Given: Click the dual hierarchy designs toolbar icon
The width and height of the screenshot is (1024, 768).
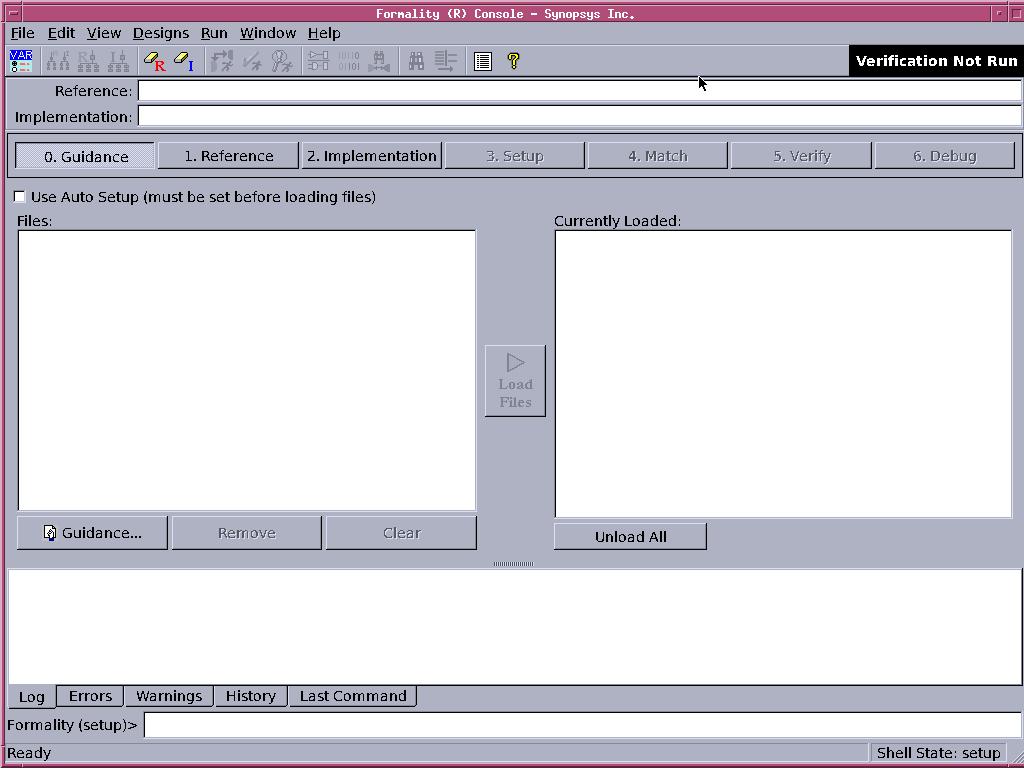Looking at the screenshot, I should (x=57, y=61).
